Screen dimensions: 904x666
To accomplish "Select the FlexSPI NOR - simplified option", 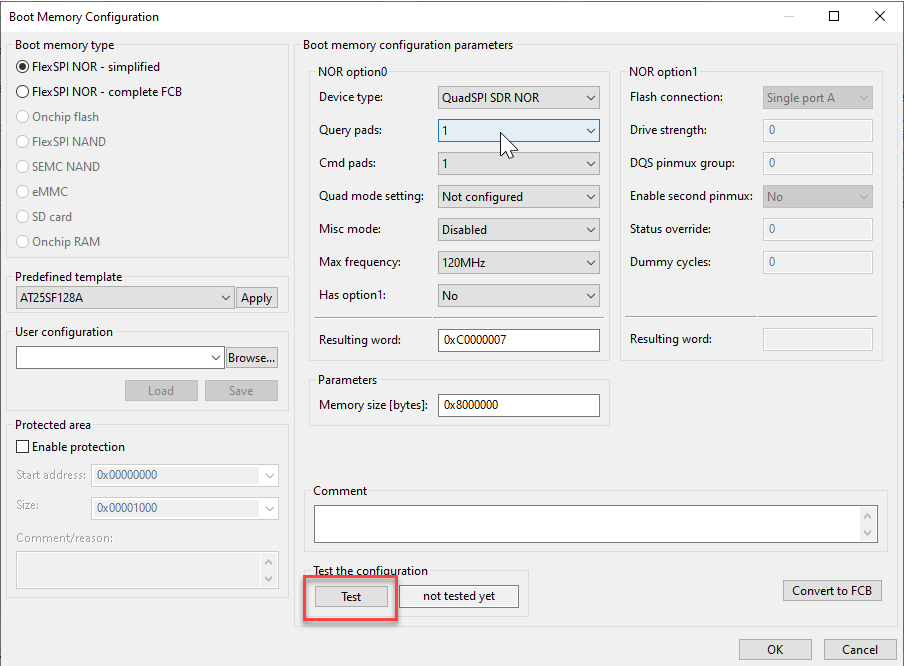I will [21, 68].
